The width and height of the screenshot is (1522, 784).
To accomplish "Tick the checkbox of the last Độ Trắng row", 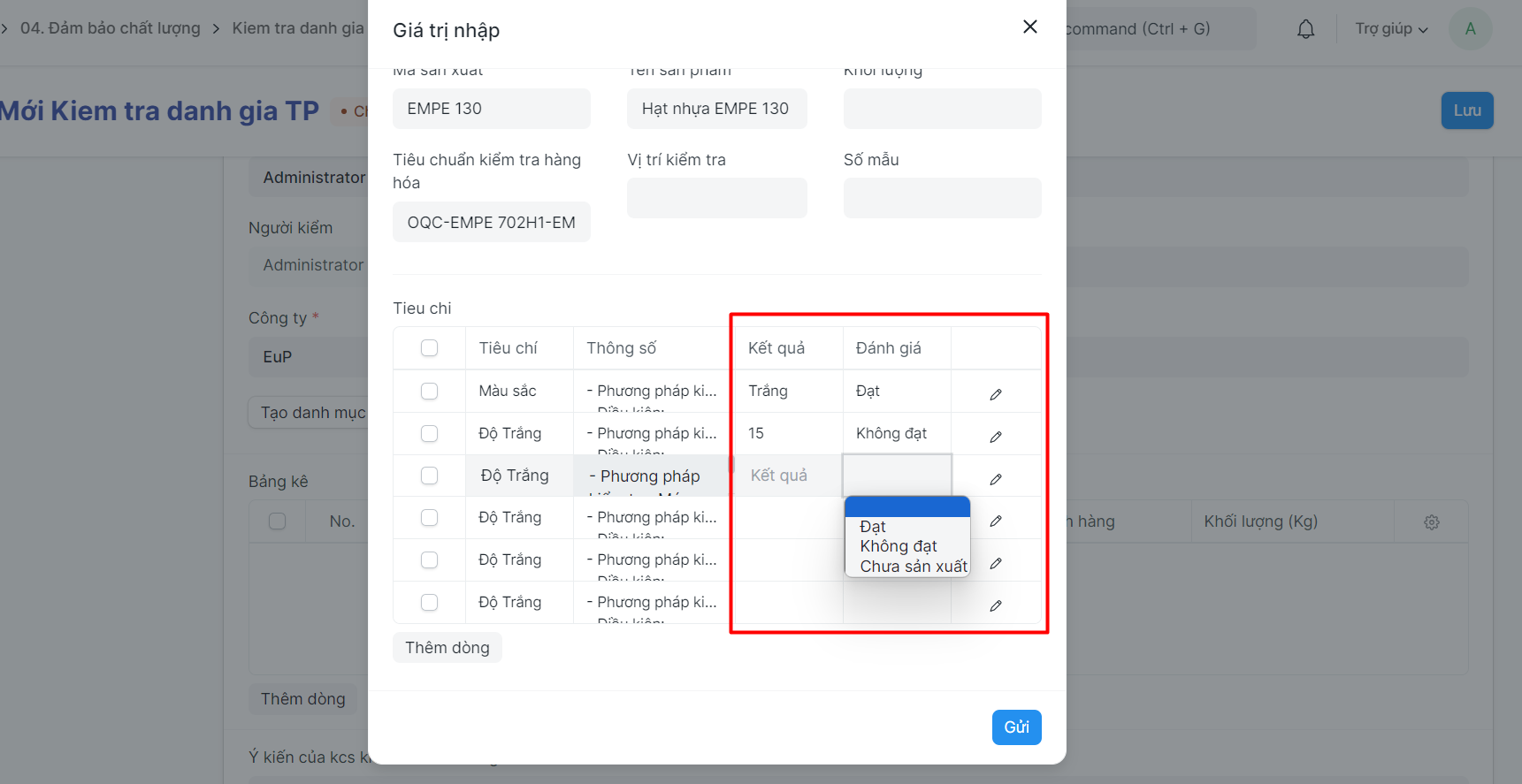I will tap(430, 602).
